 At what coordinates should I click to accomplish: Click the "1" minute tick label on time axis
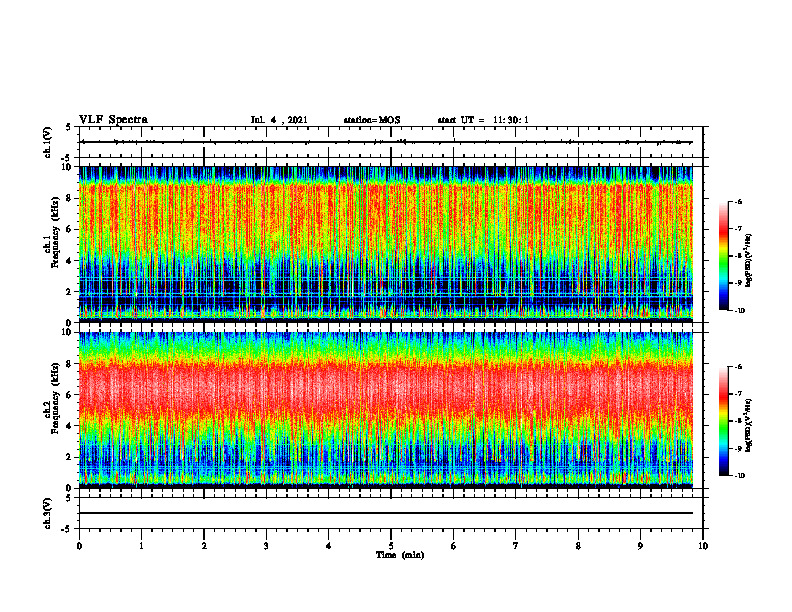[x=141, y=546]
